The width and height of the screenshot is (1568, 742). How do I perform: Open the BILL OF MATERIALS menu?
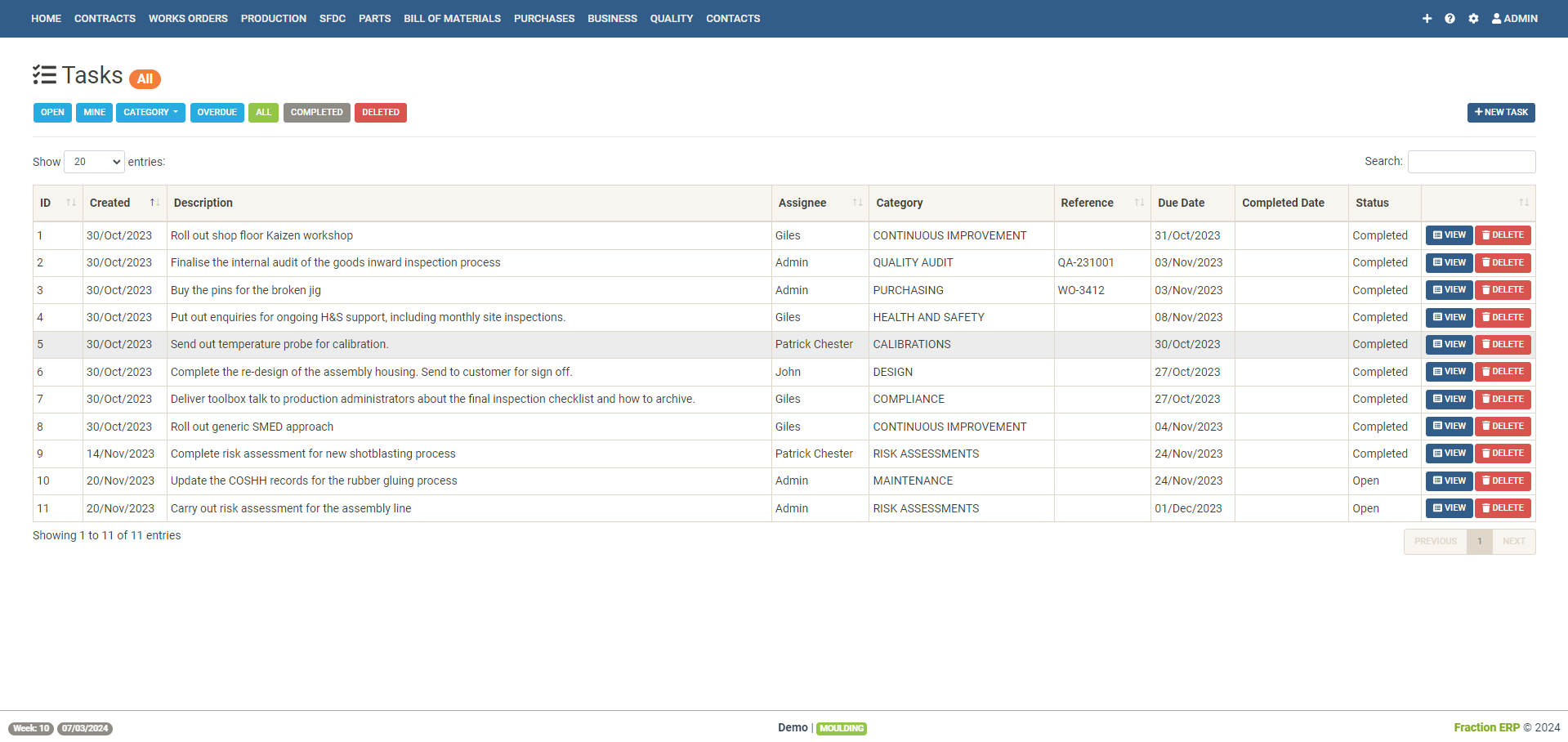pos(452,18)
